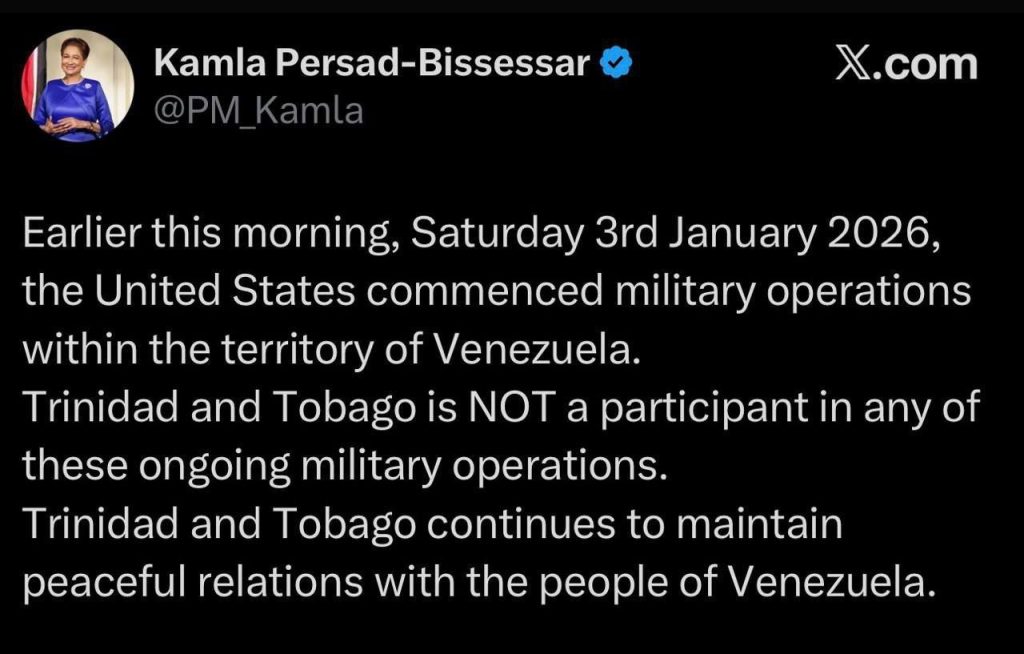Click the phrase "these ongoing" in the post
1024x654 pixels.
tap(144, 465)
